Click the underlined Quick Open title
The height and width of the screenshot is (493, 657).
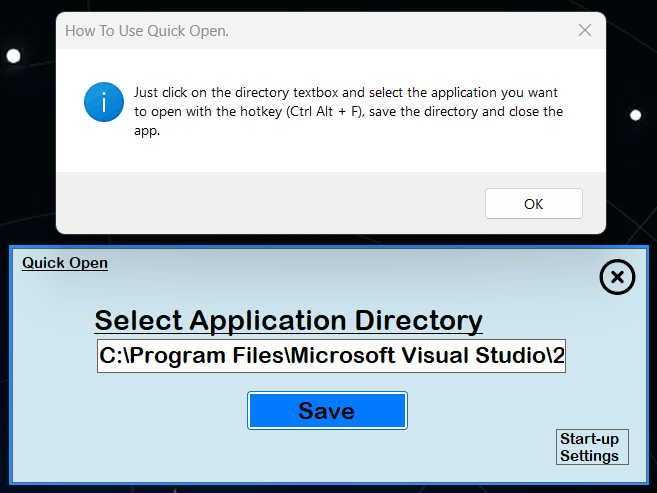tap(65, 263)
